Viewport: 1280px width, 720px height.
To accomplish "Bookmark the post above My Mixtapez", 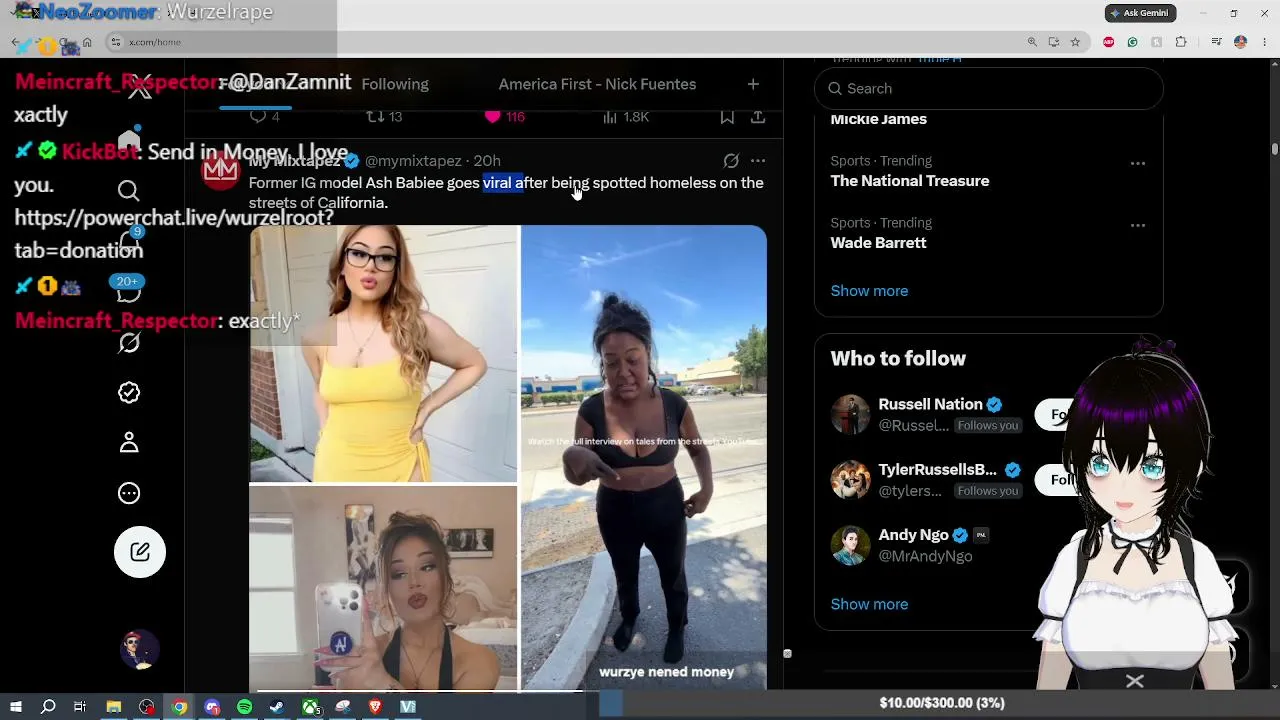I will coord(727,117).
